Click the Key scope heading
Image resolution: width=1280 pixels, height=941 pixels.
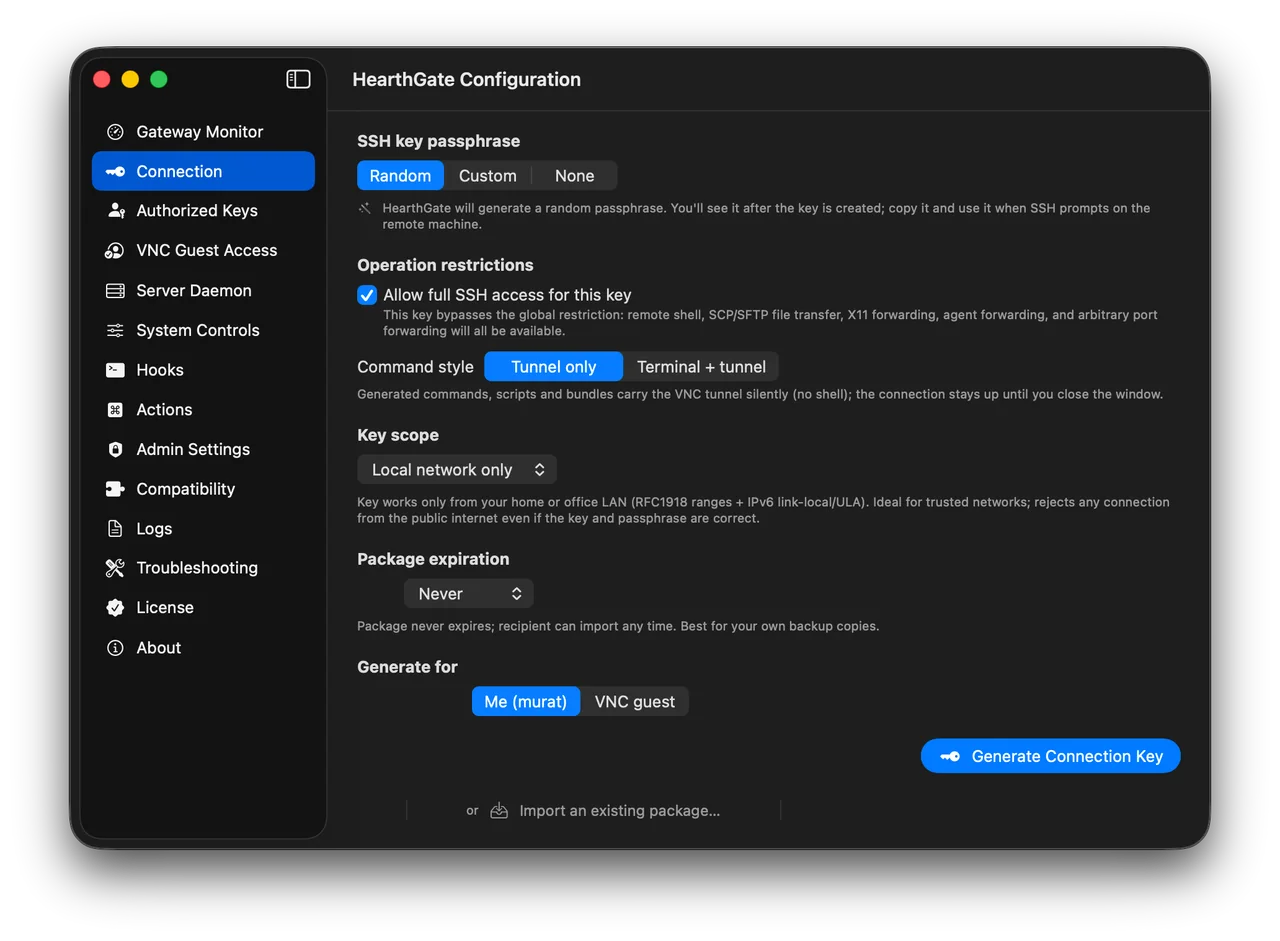coord(398,435)
